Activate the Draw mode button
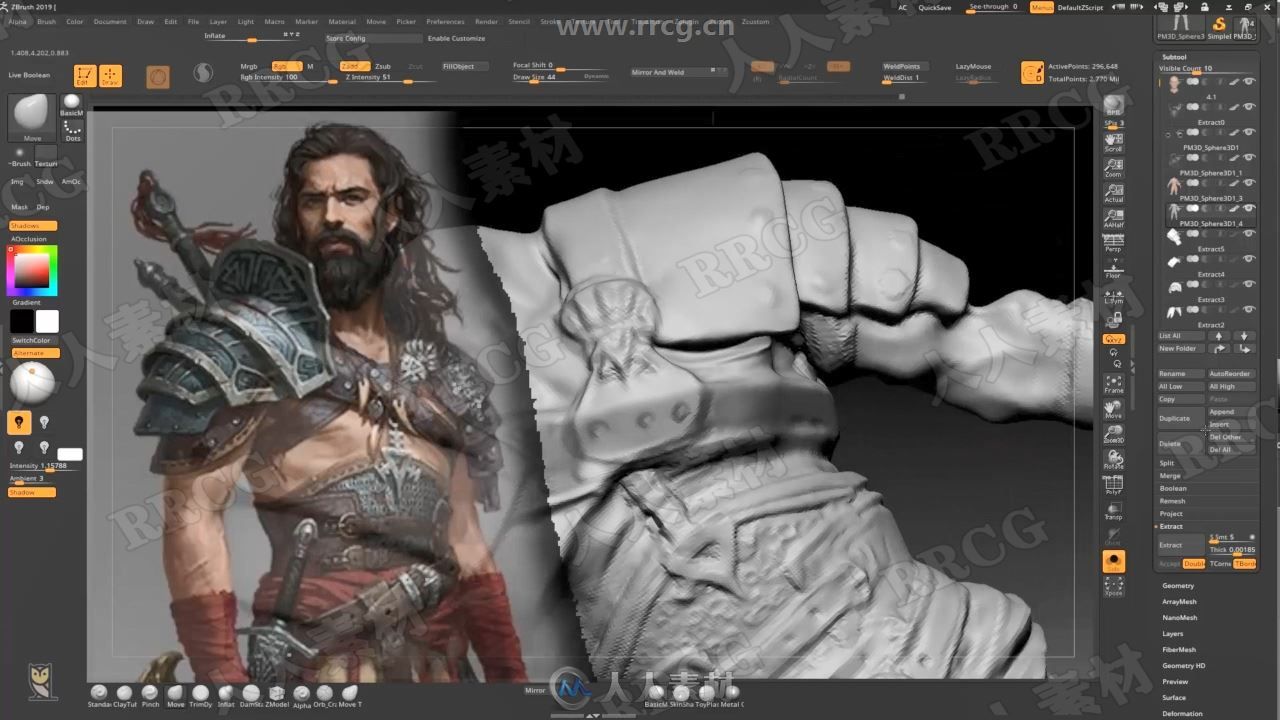The width and height of the screenshot is (1280, 720). pos(111,76)
